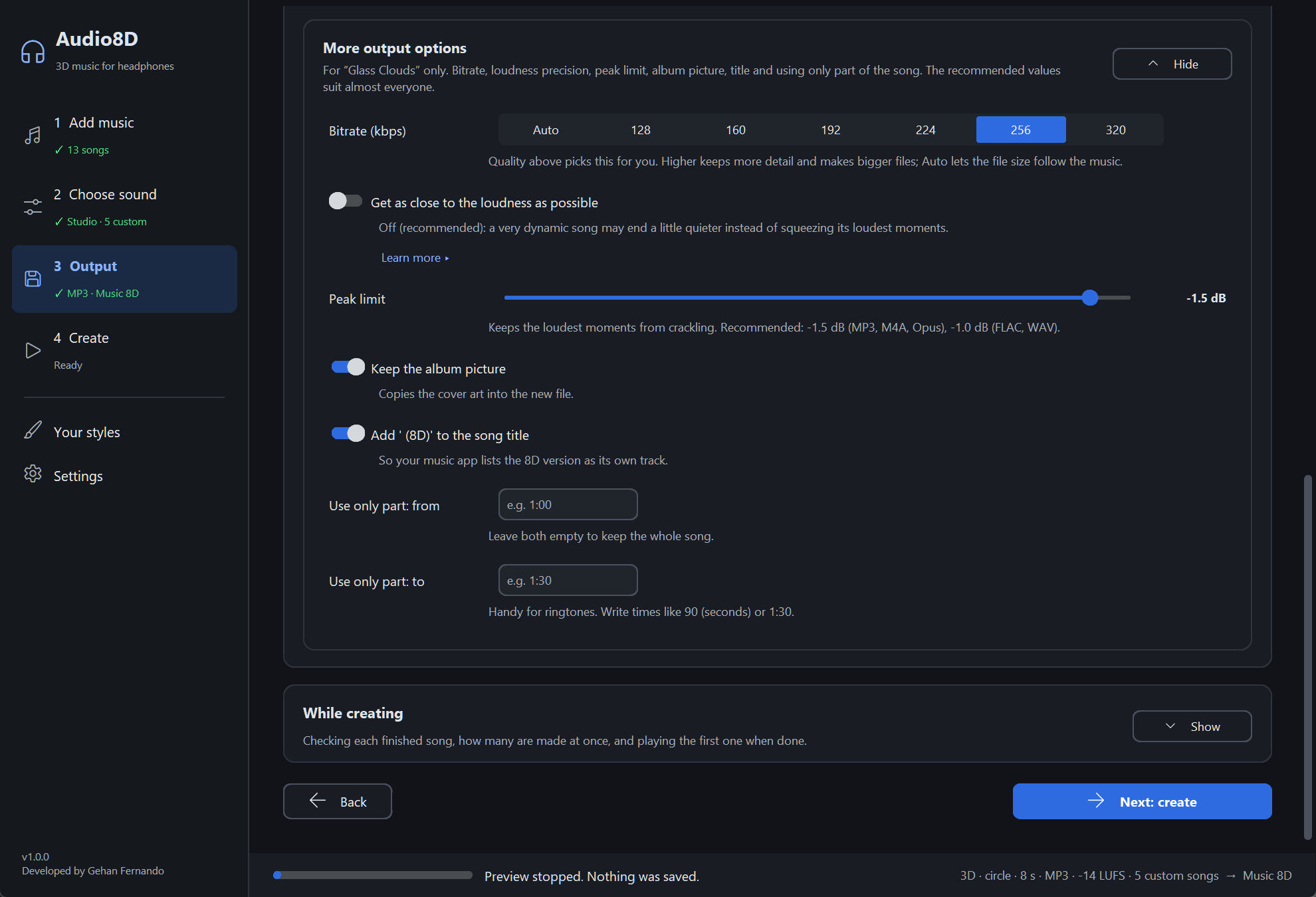
Task: Click the 'Bitrate (kbps)' label
Action: pos(368,131)
